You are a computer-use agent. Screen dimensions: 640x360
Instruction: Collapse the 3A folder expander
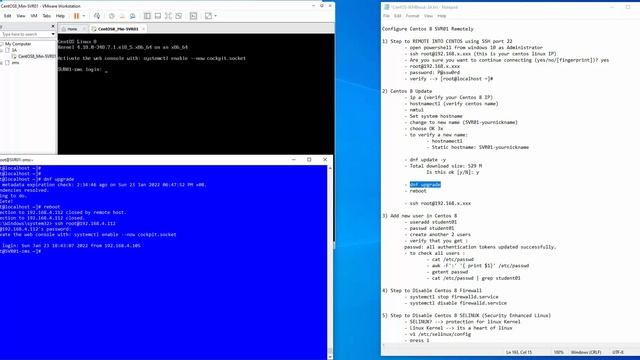(2, 50)
